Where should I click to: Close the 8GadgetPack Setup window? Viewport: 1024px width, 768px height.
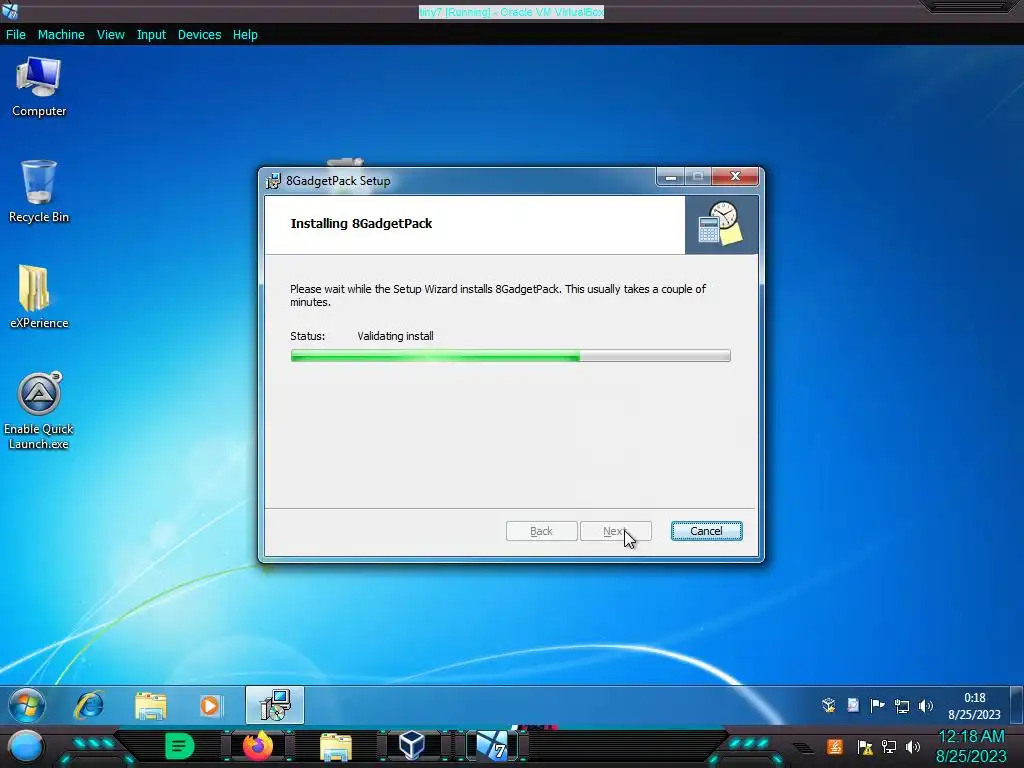tap(735, 176)
